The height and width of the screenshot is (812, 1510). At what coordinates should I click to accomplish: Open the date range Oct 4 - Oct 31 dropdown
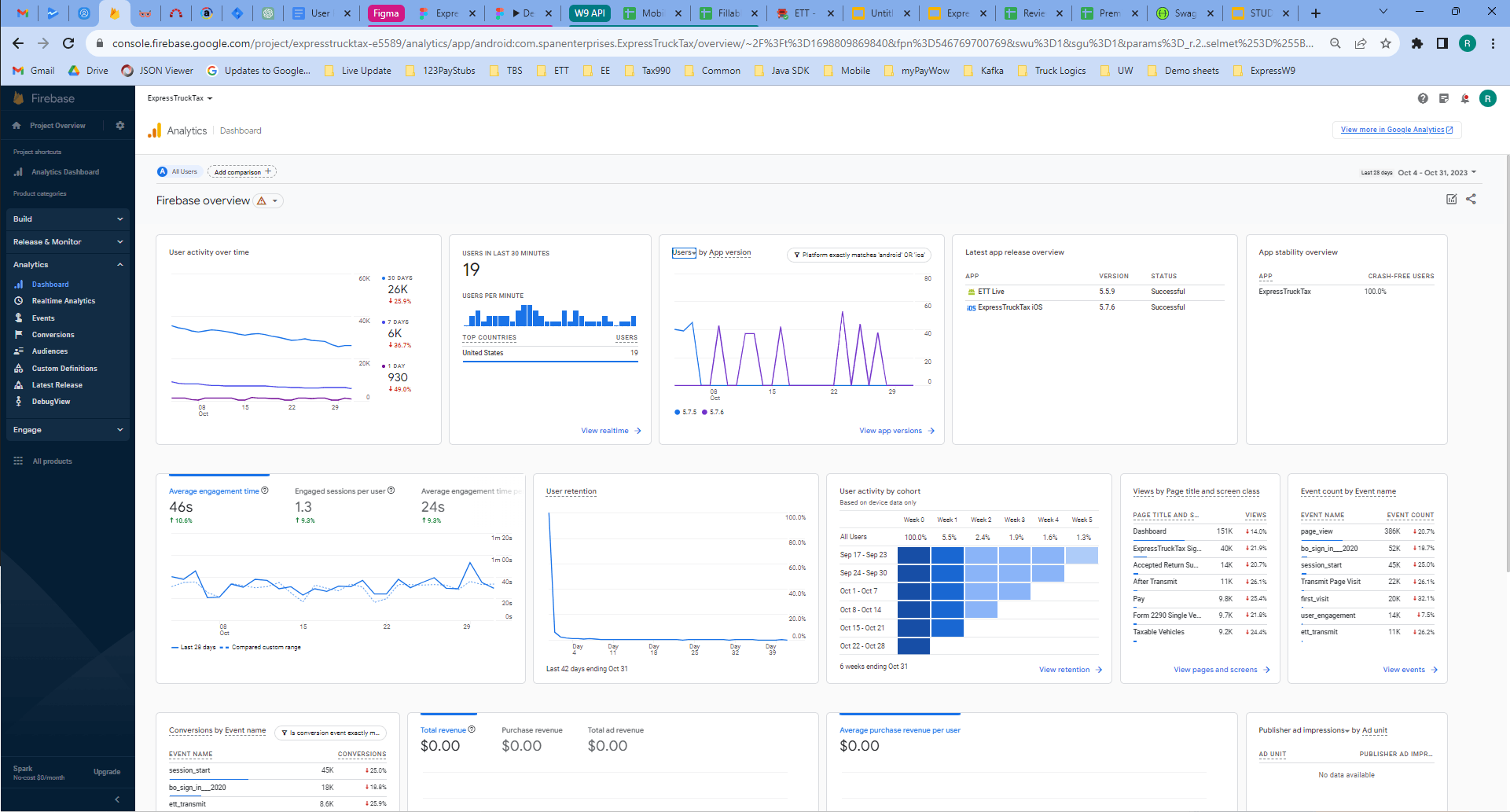(1438, 172)
